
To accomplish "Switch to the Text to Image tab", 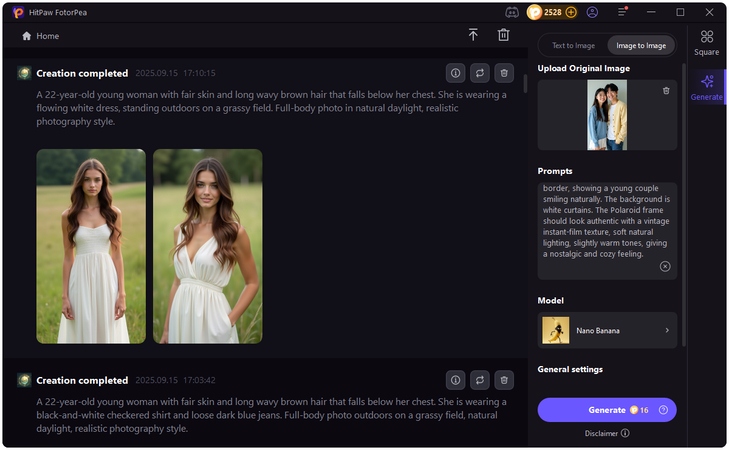I will pos(572,45).
